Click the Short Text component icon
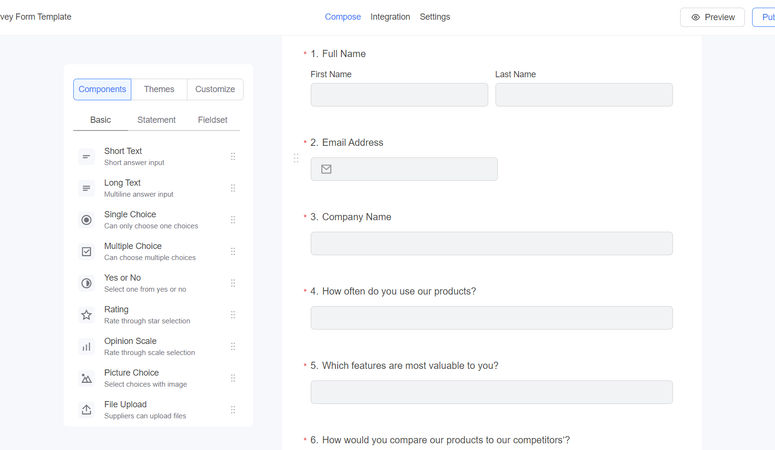This screenshot has width=775, height=450. (87, 156)
